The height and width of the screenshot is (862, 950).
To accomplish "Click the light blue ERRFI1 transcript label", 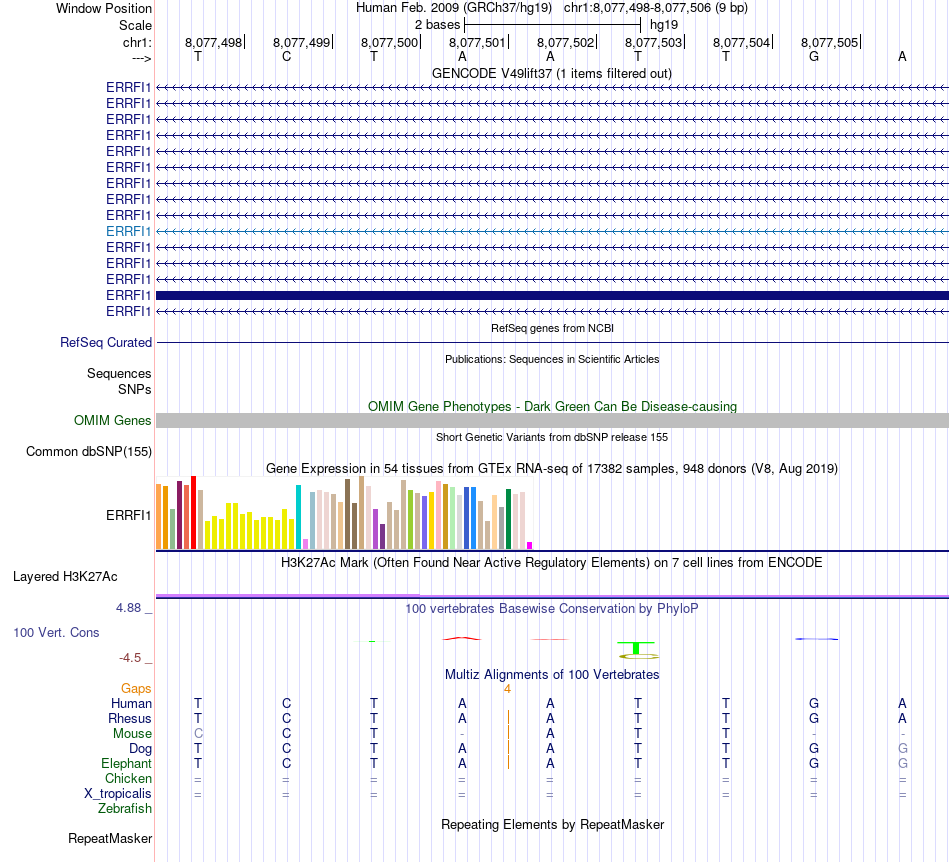I will (129, 231).
